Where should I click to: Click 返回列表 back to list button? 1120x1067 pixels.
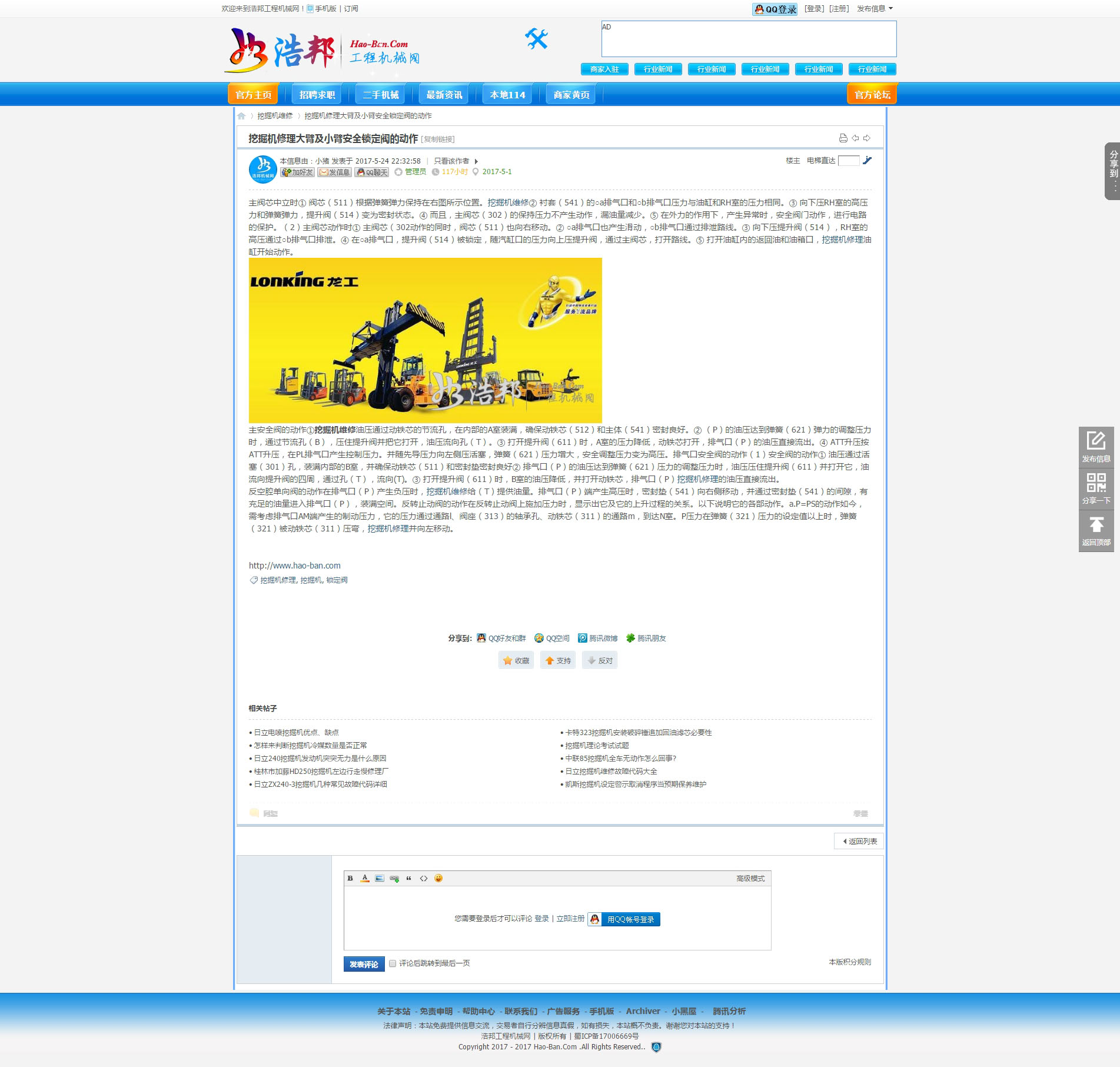[859, 842]
